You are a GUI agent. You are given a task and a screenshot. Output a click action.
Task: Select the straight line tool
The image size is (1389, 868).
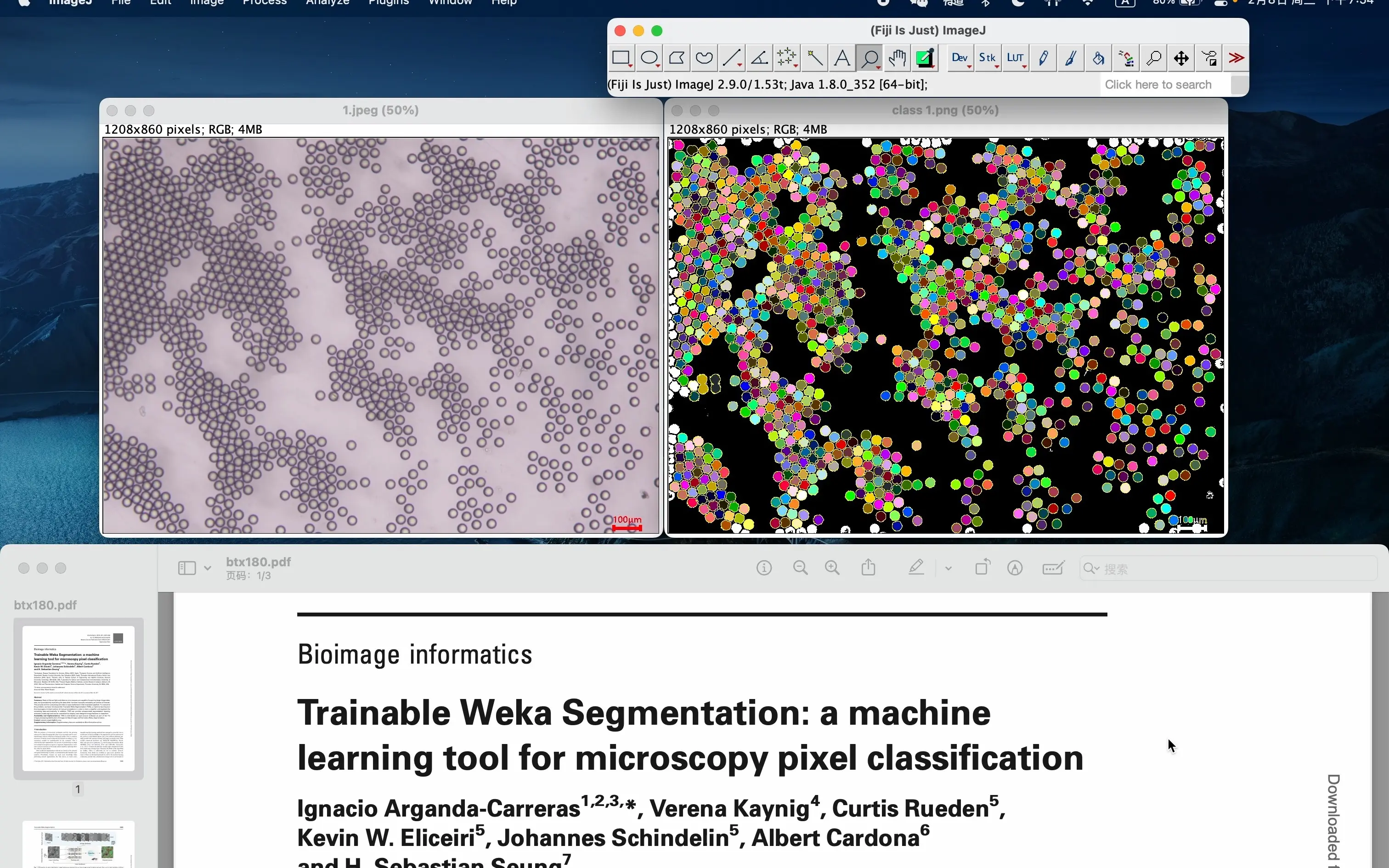[x=731, y=57]
